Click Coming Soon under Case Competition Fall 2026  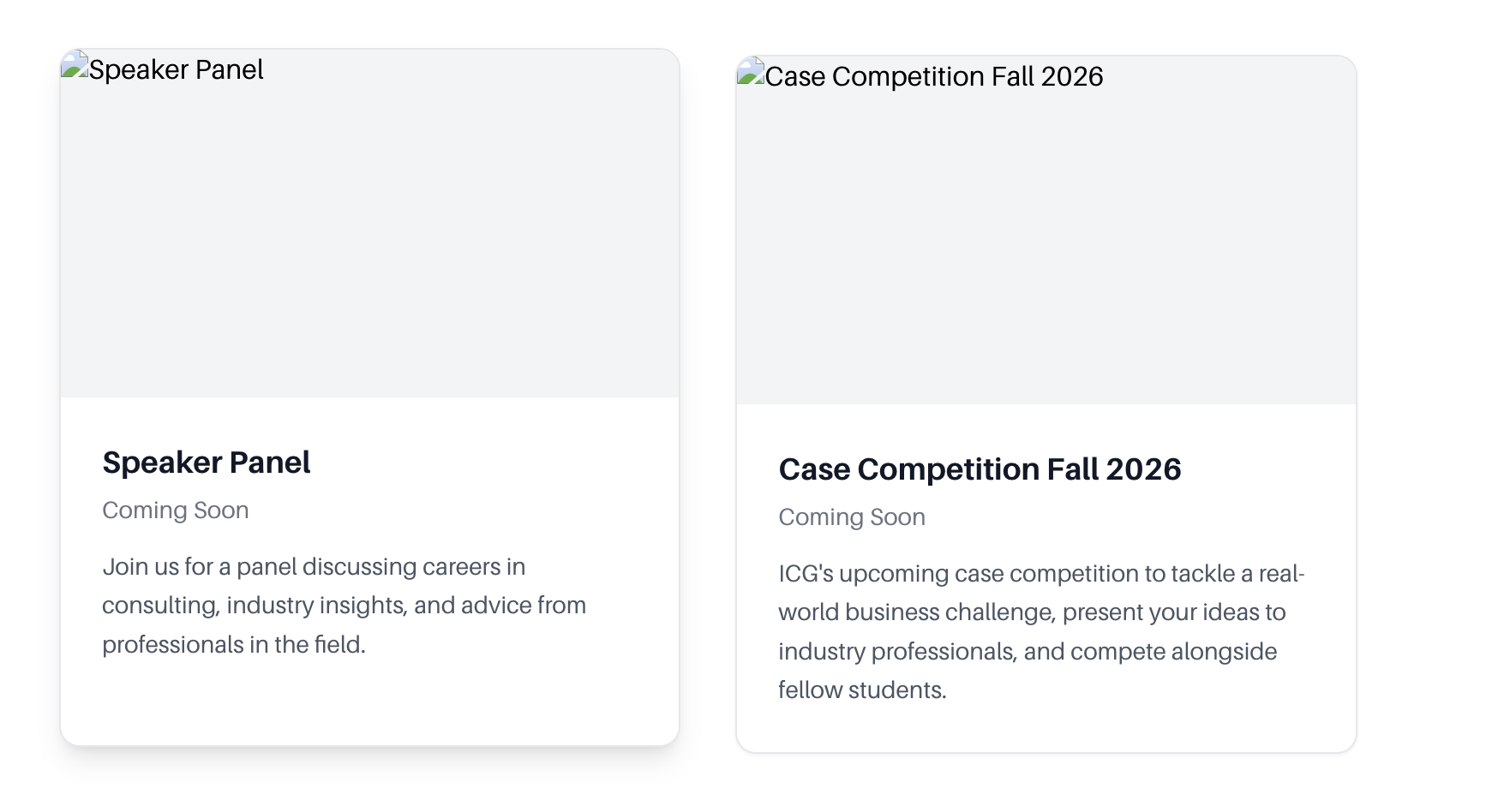coord(852,517)
